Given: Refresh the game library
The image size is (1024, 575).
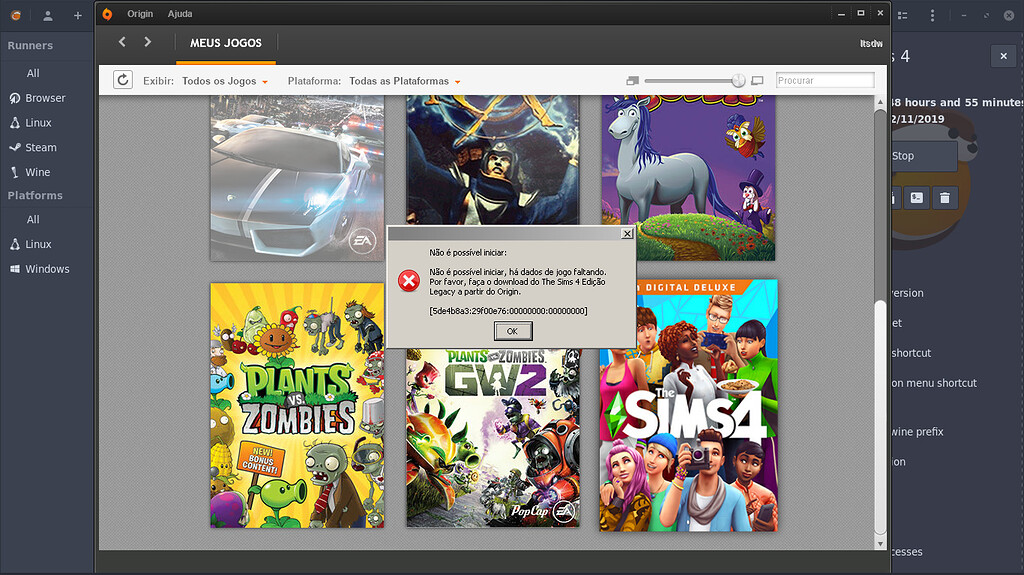Looking at the screenshot, I should point(123,80).
